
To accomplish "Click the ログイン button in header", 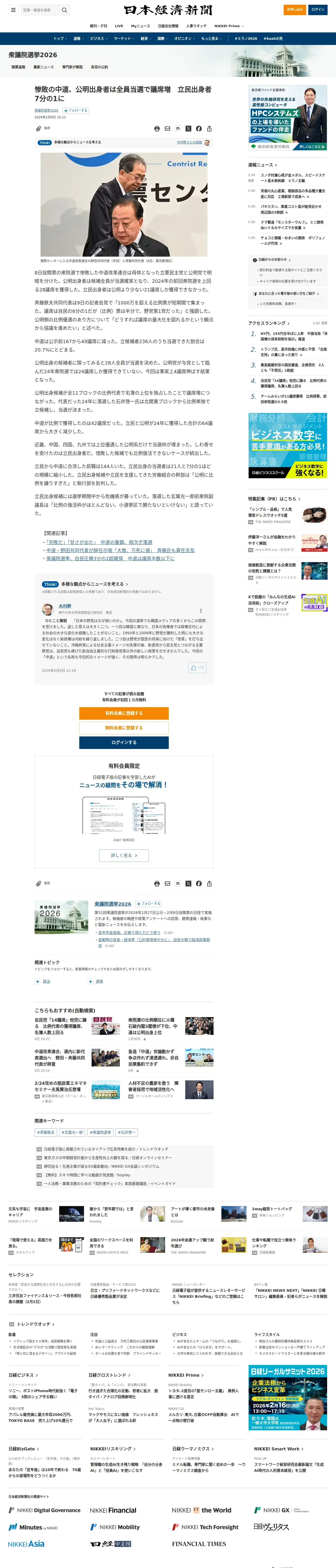I will coord(318,10).
